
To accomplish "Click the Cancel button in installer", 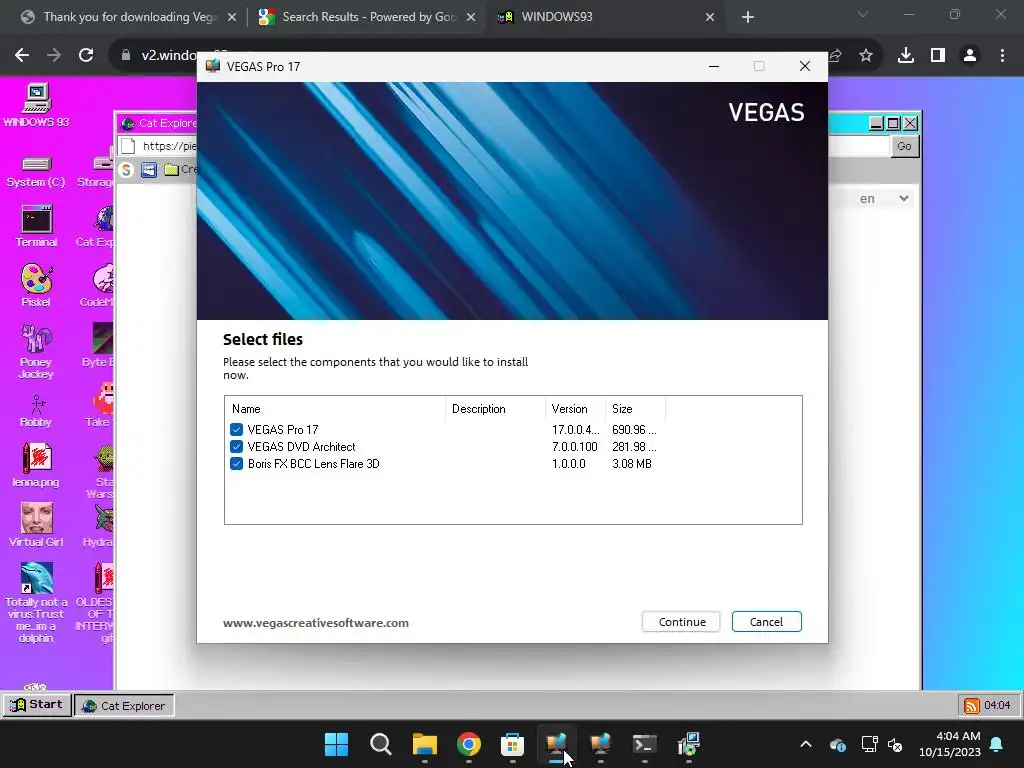I will click(x=766, y=622).
